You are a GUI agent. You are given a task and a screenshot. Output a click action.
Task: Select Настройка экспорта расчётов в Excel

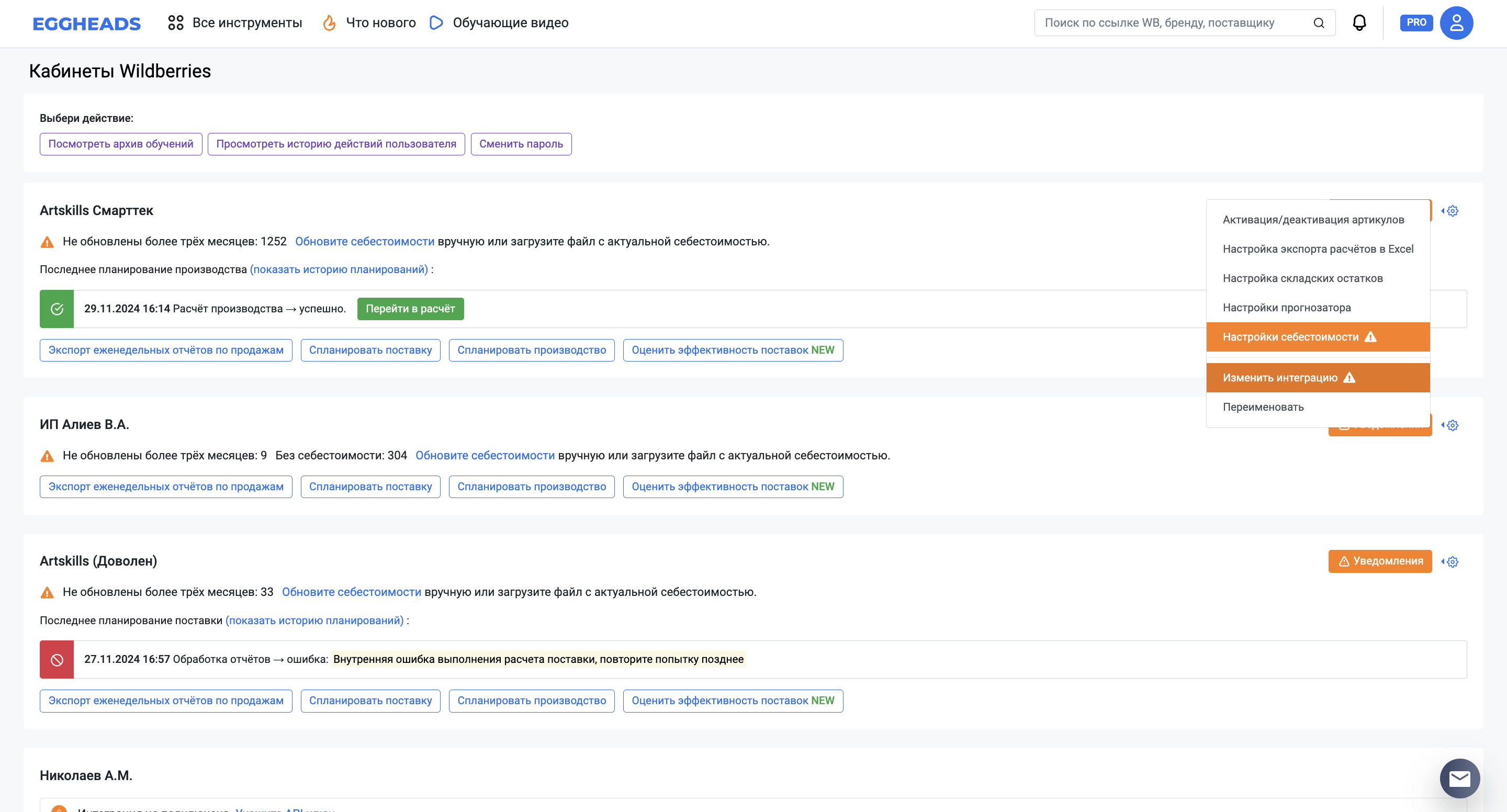tap(1318, 249)
